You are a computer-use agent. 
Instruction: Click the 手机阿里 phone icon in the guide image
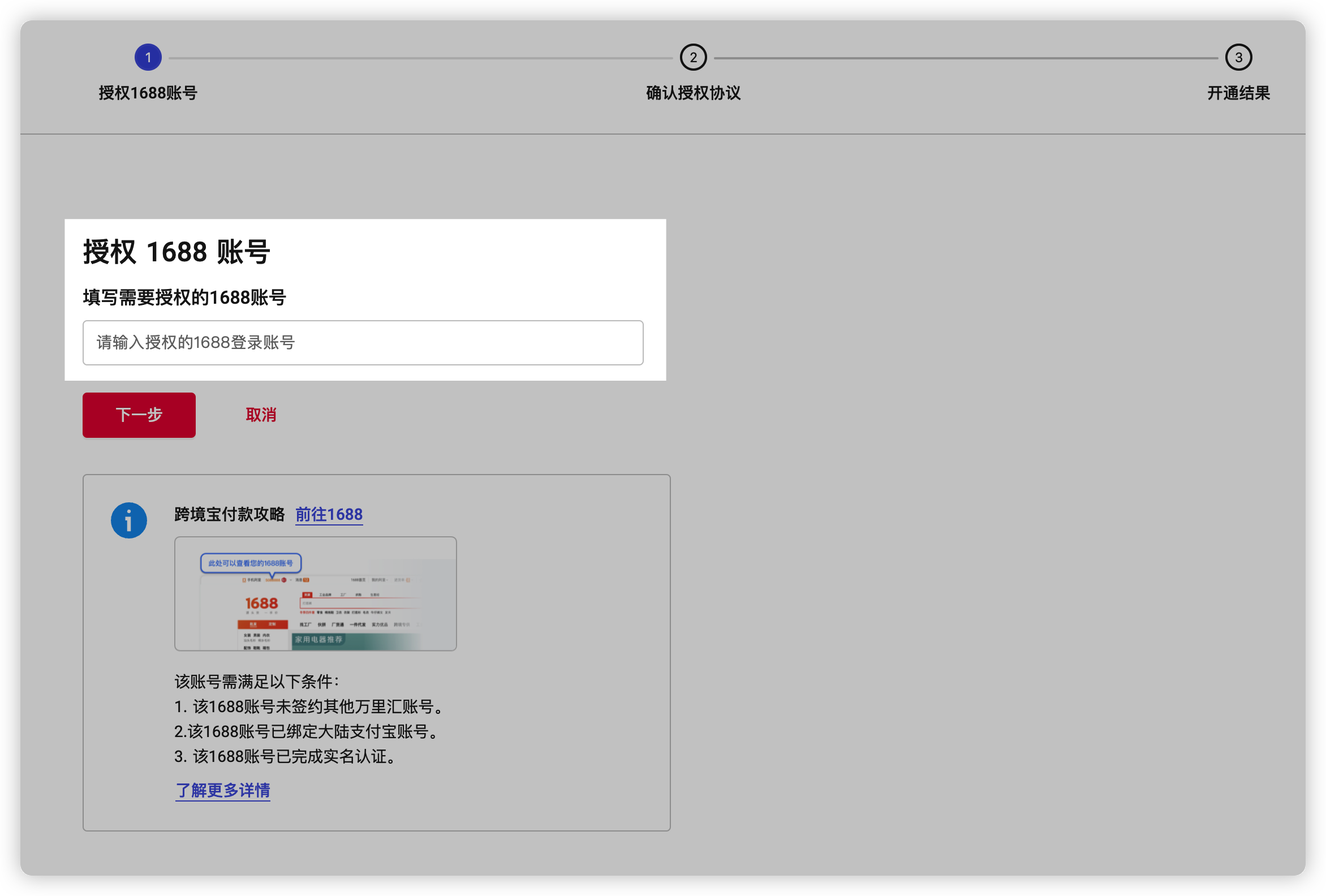(244, 580)
